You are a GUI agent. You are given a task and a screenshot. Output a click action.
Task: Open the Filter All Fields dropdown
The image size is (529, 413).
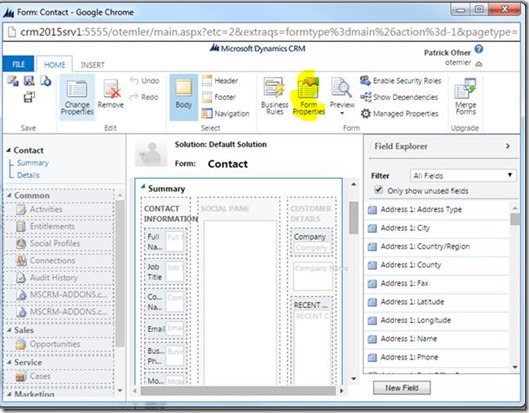click(463, 175)
